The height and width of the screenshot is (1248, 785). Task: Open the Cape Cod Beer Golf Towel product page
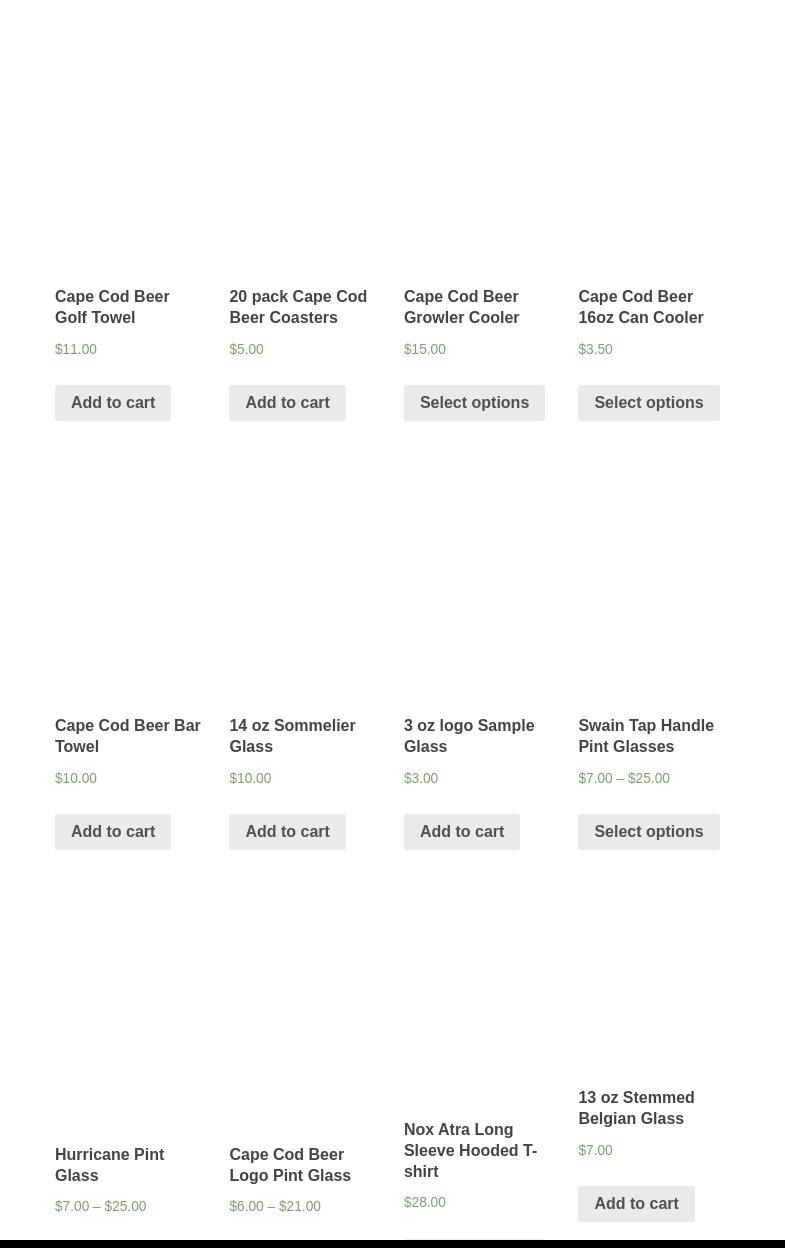(112, 307)
